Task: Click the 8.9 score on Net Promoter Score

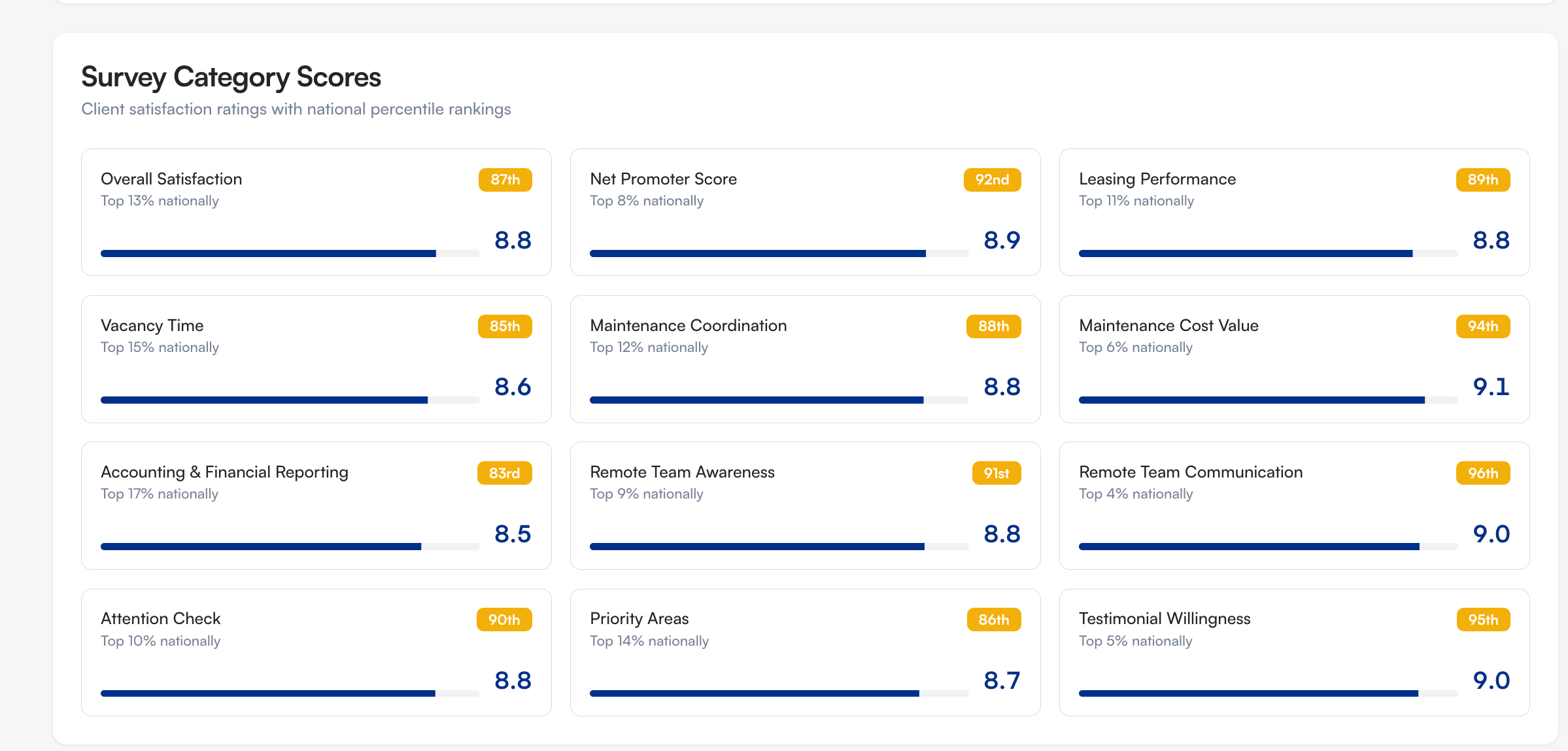Action: (x=1002, y=240)
